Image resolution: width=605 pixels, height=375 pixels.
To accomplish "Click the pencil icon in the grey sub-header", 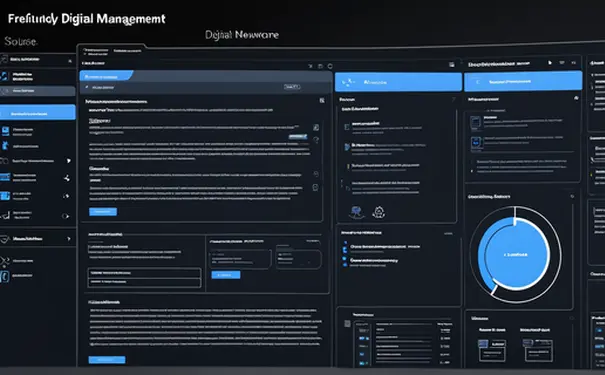I will pos(87,87).
